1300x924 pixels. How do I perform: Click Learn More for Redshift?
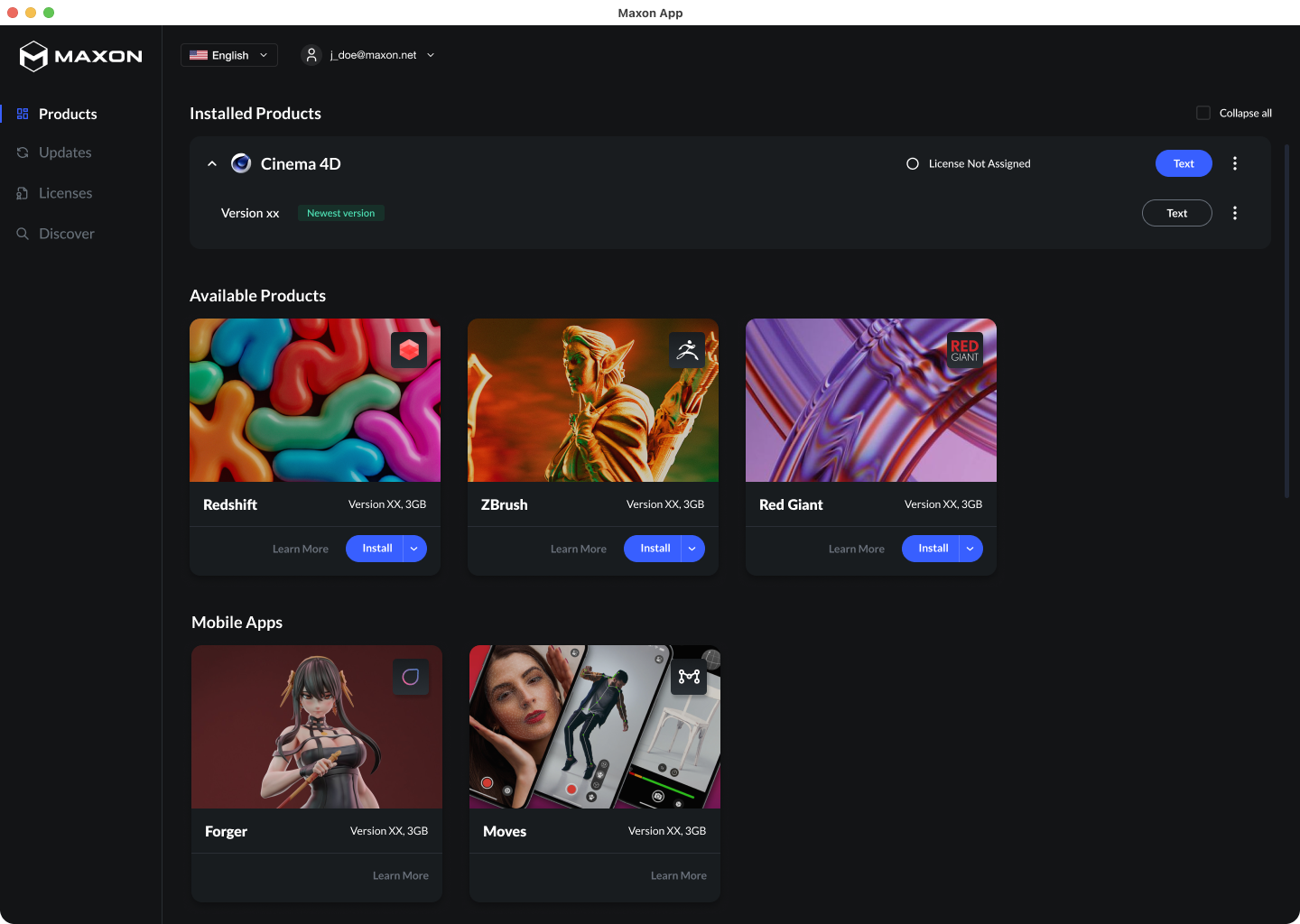(x=301, y=549)
